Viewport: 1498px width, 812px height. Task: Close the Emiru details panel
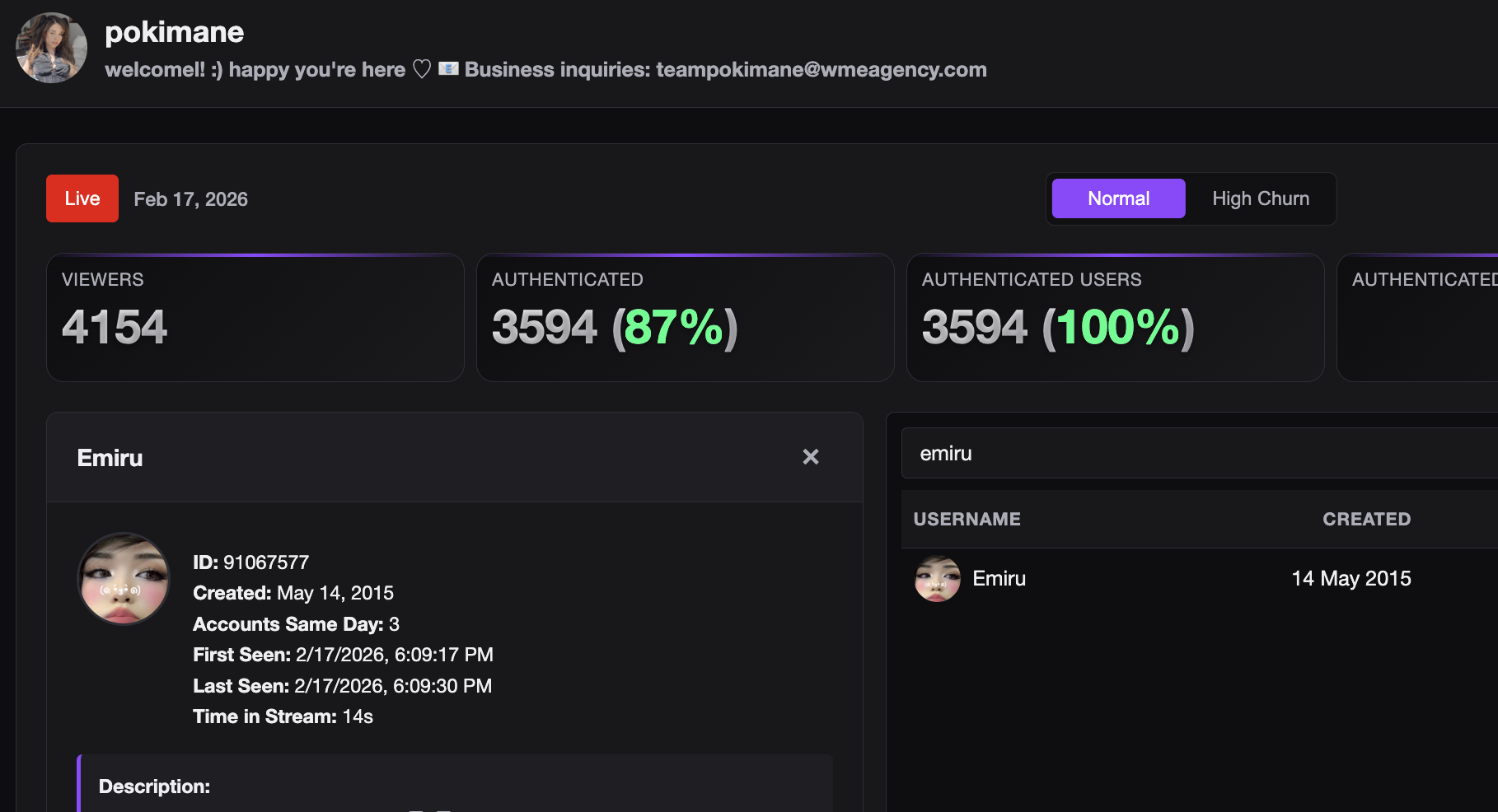tap(811, 457)
